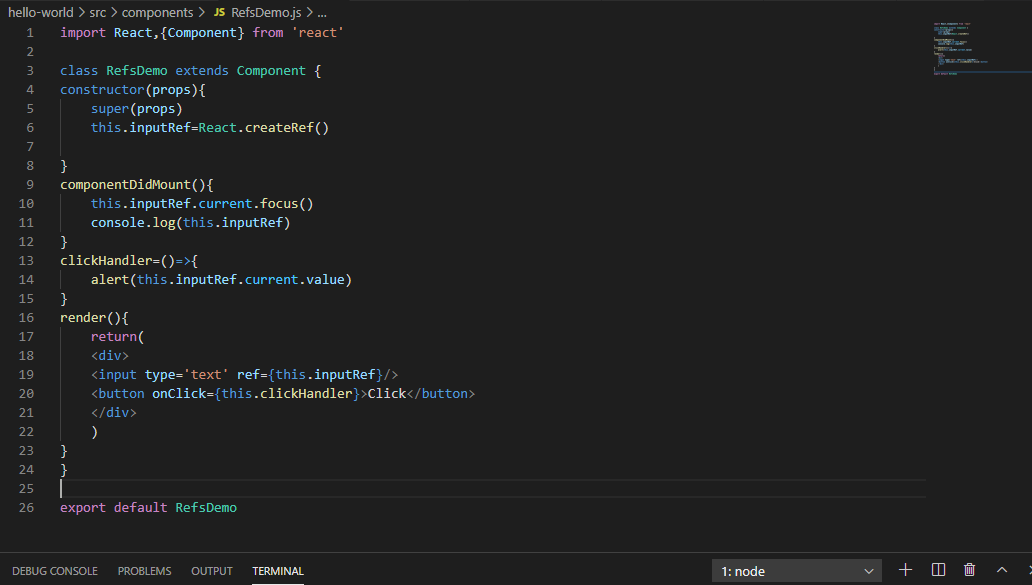Screen dimensions: 1032x585
Task: Open the breadcrumb ellipsis symbol list
Action: pos(322,13)
